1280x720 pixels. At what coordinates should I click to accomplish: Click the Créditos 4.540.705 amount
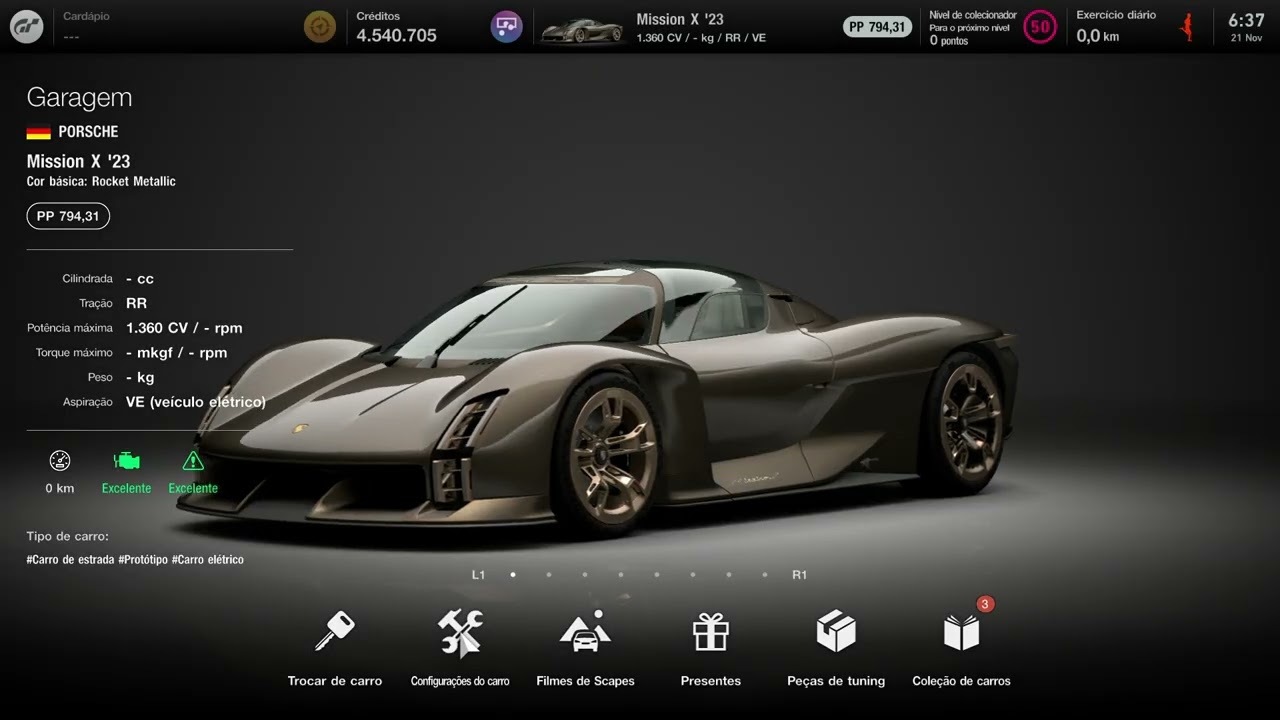pos(397,35)
